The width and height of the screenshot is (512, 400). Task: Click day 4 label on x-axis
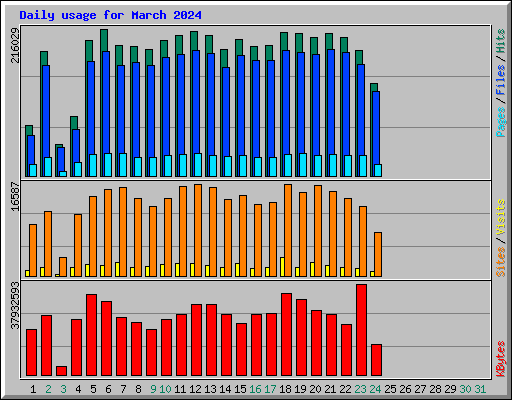pos(78,389)
